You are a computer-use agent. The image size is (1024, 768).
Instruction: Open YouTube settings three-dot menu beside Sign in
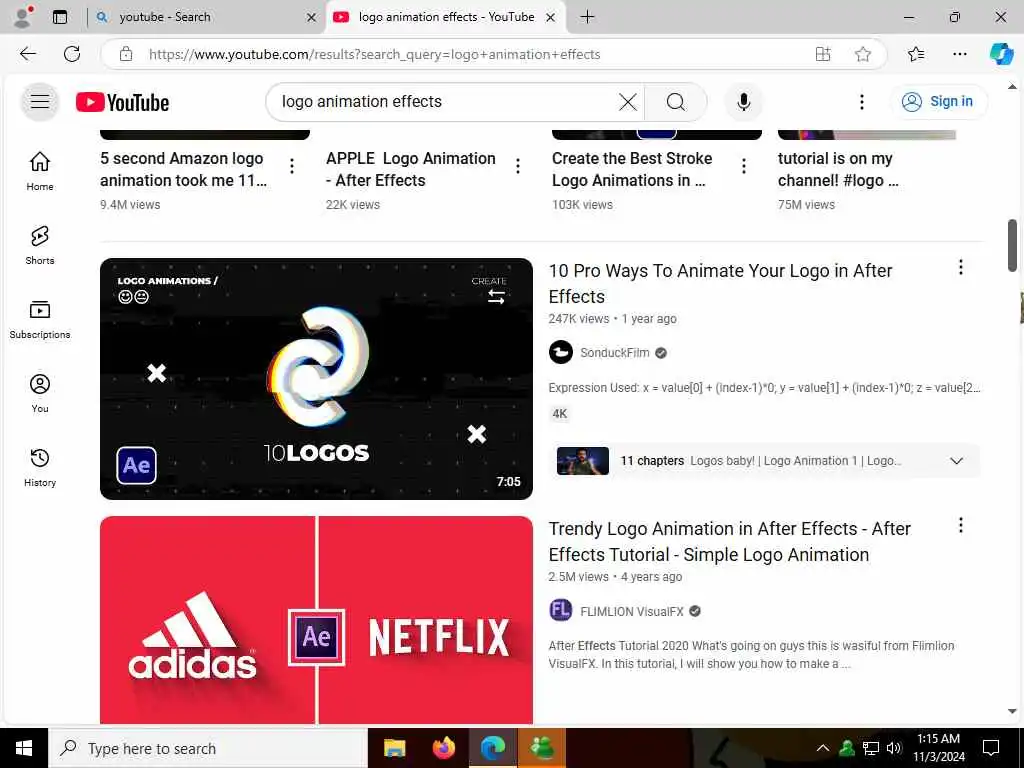pyautogui.click(x=862, y=102)
